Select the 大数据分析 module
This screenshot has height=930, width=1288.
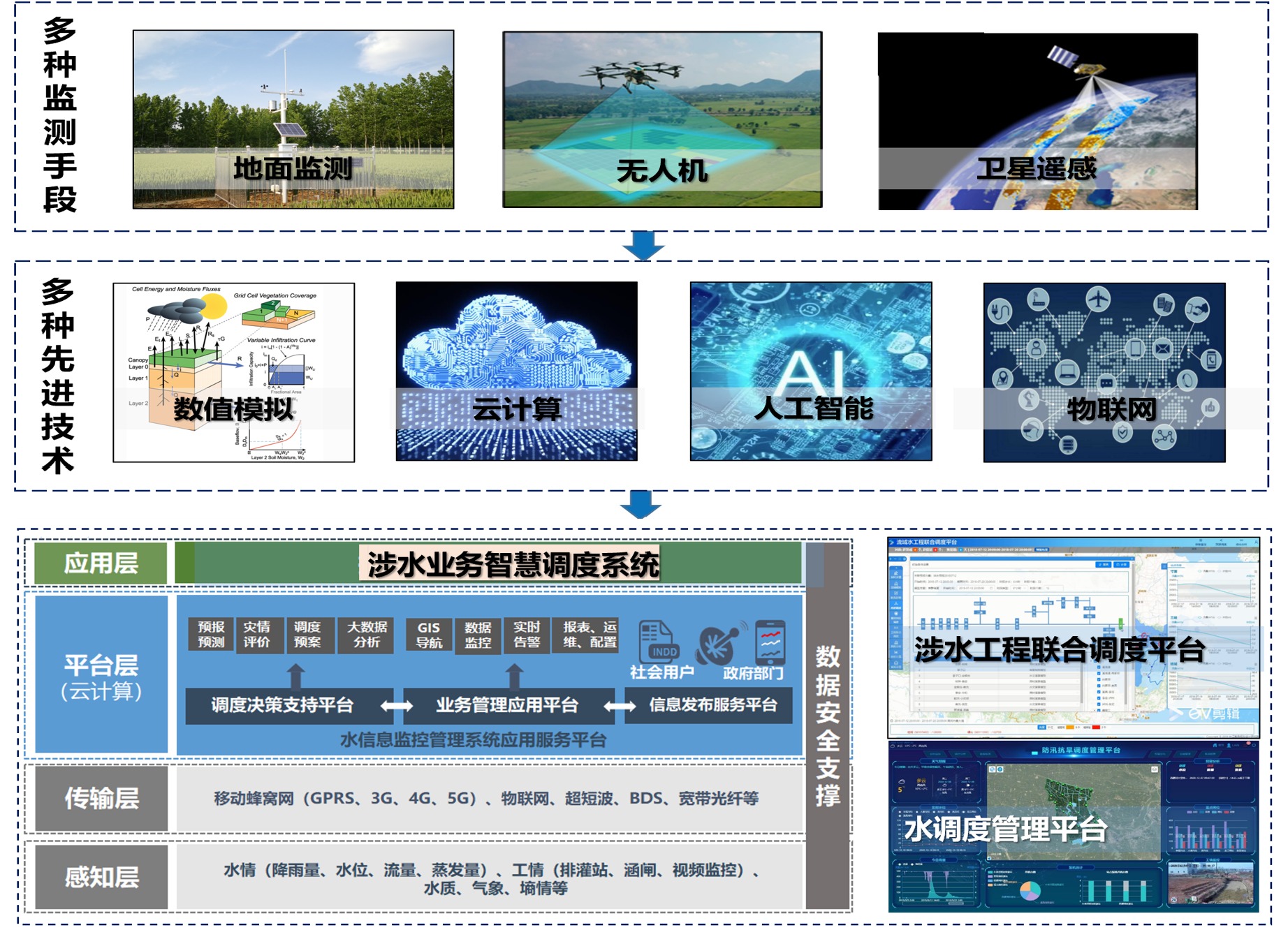click(x=366, y=635)
